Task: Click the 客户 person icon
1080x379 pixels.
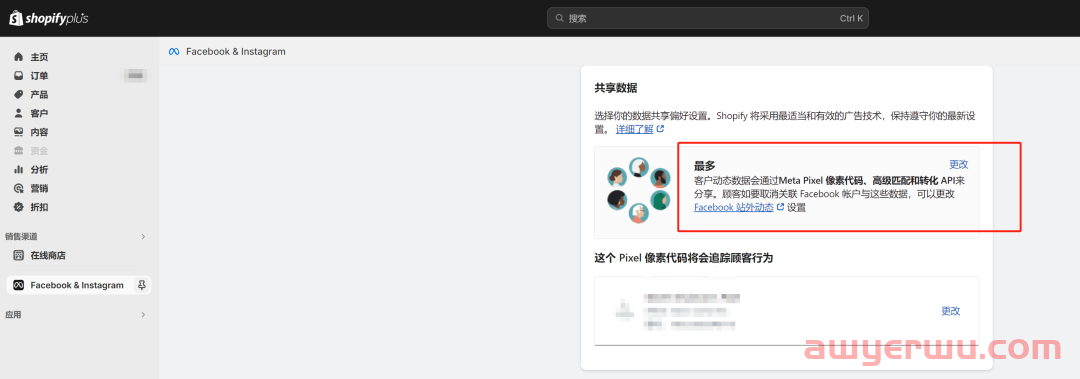Action: (19, 113)
